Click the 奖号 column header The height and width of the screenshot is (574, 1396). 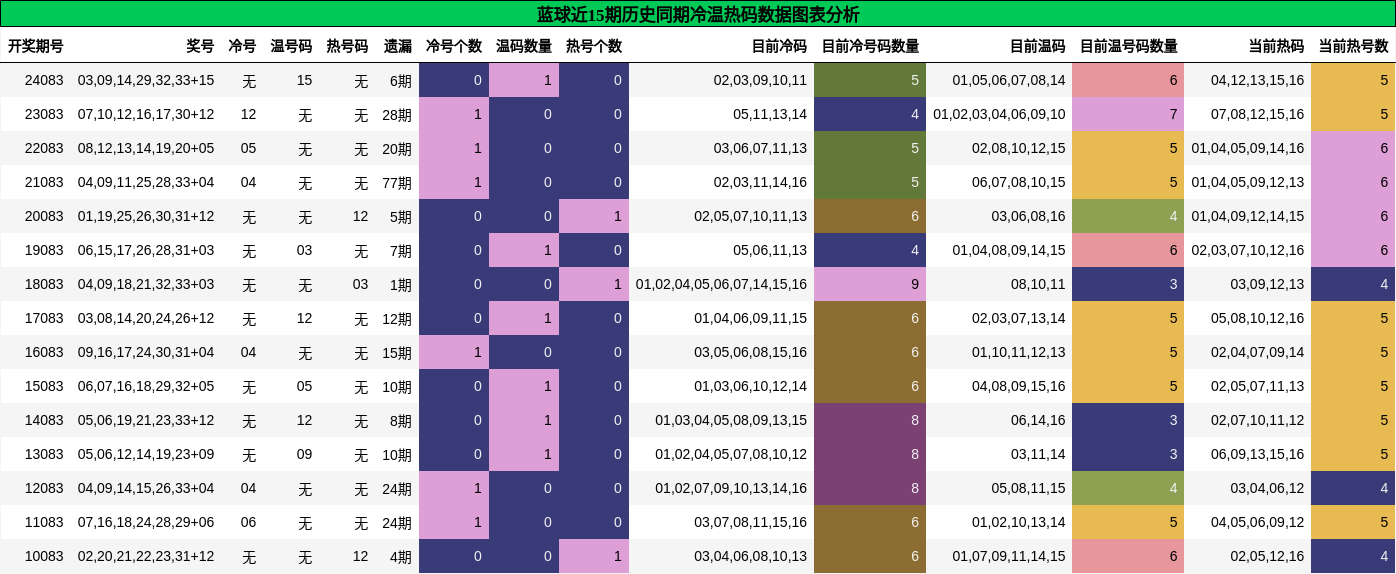200,46
